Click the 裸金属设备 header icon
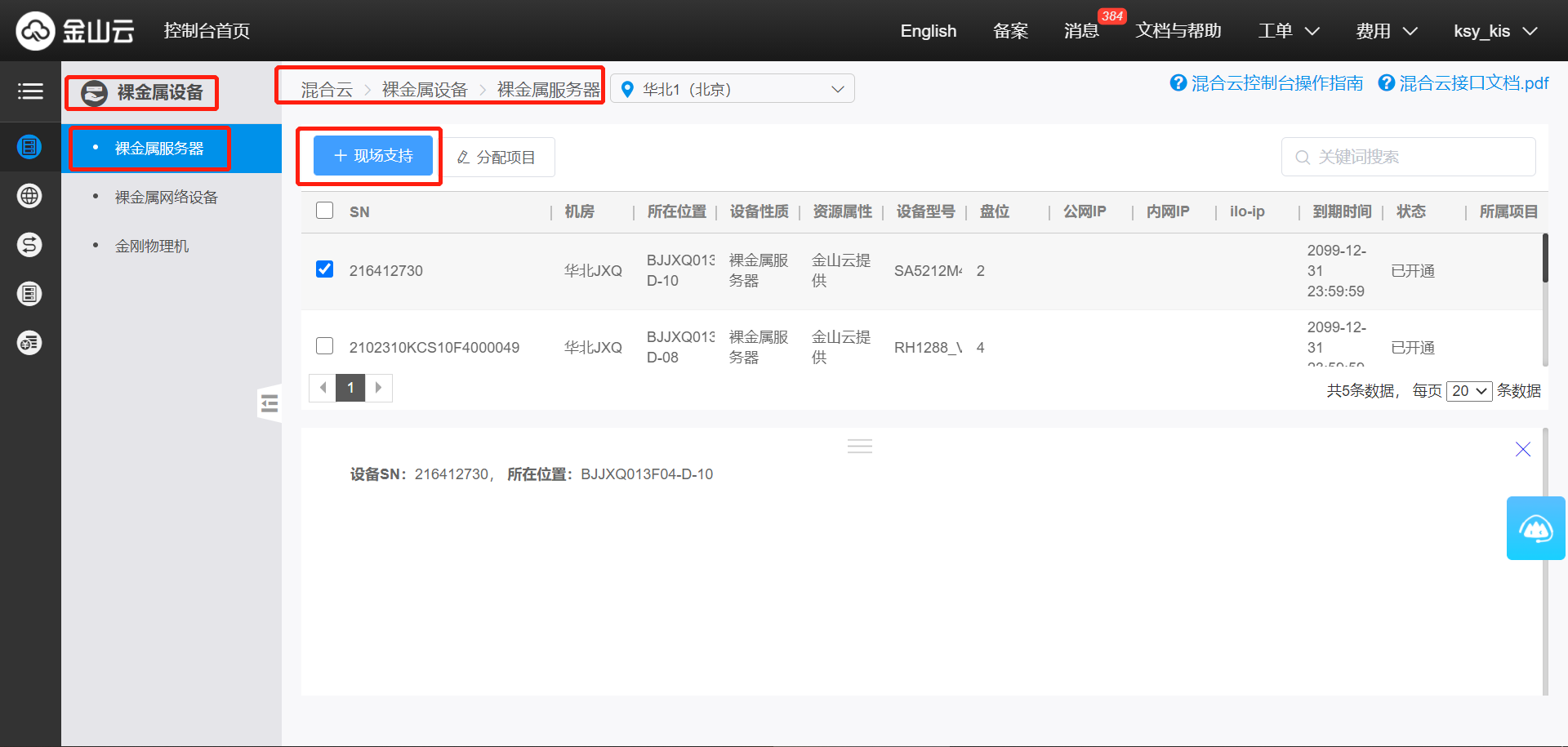 click(94, 93)
